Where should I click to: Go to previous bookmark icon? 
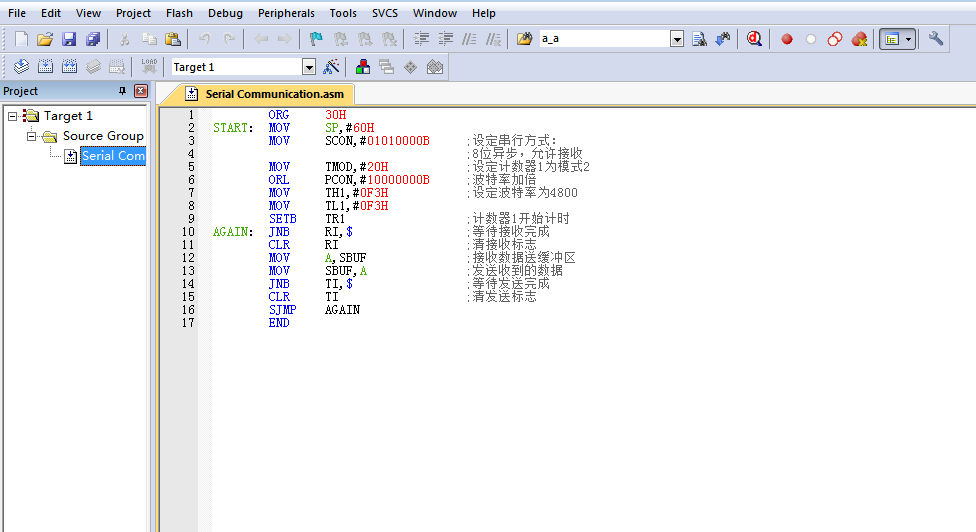point(340,39)
